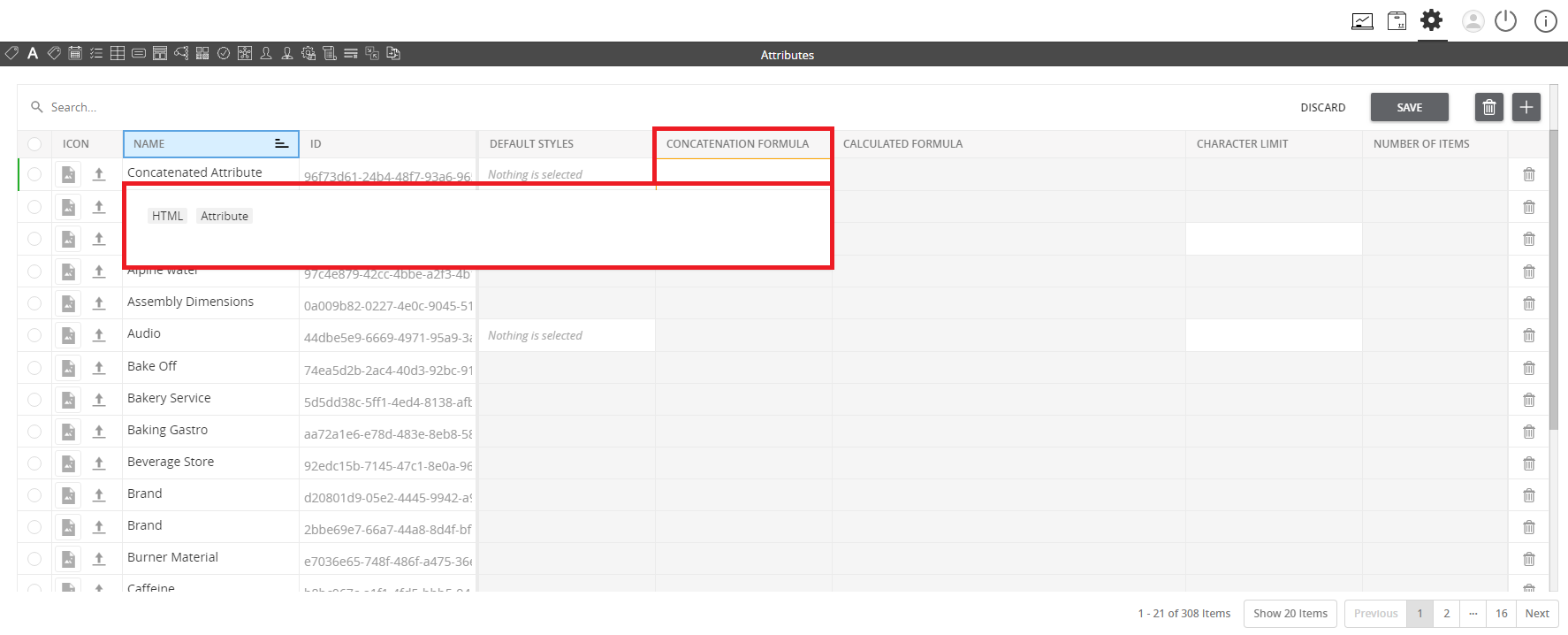Open the document import icon in the toolbar
This screenshot has height=635, width=1568.
click(x=393, y=53)
